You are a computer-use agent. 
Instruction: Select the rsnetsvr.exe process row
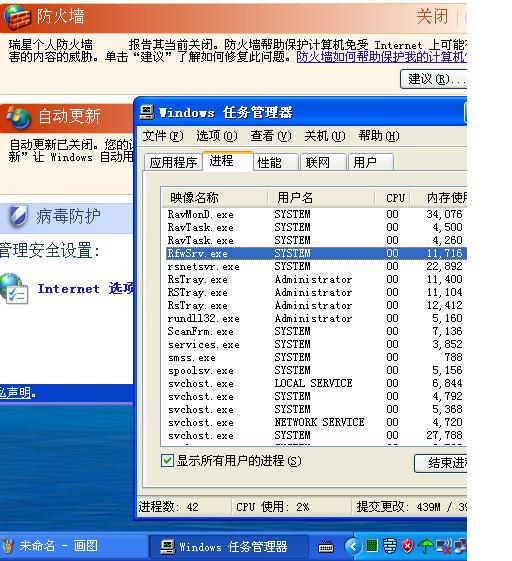[315, 266]
